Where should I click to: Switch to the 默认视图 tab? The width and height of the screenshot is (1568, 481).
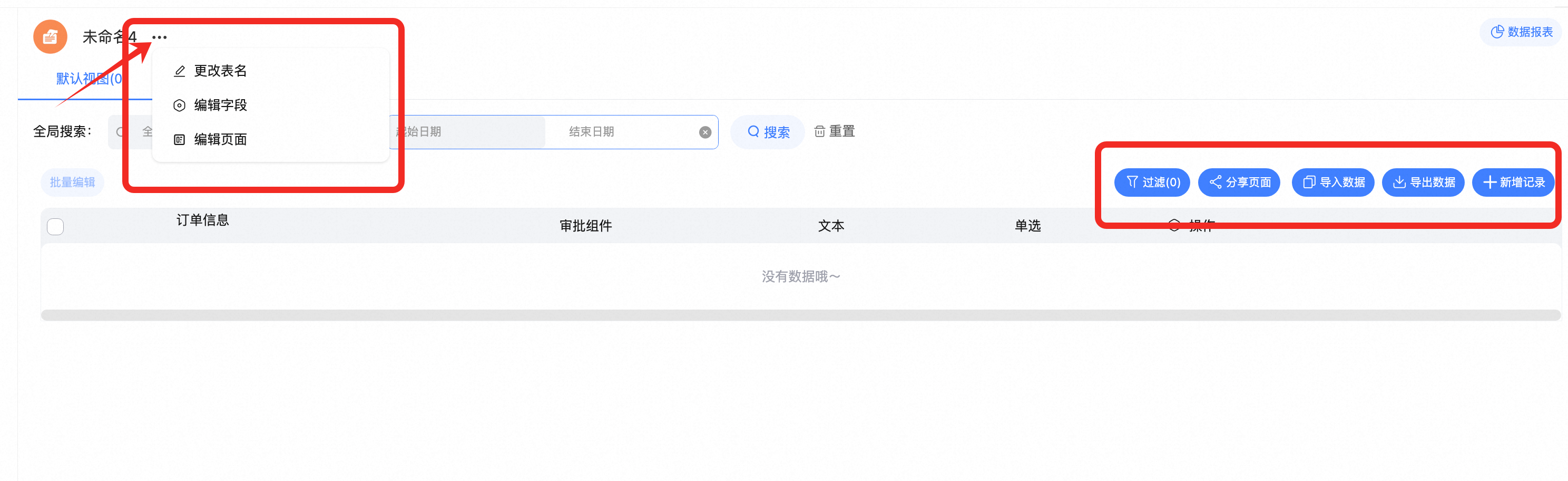tap(89, 79)
